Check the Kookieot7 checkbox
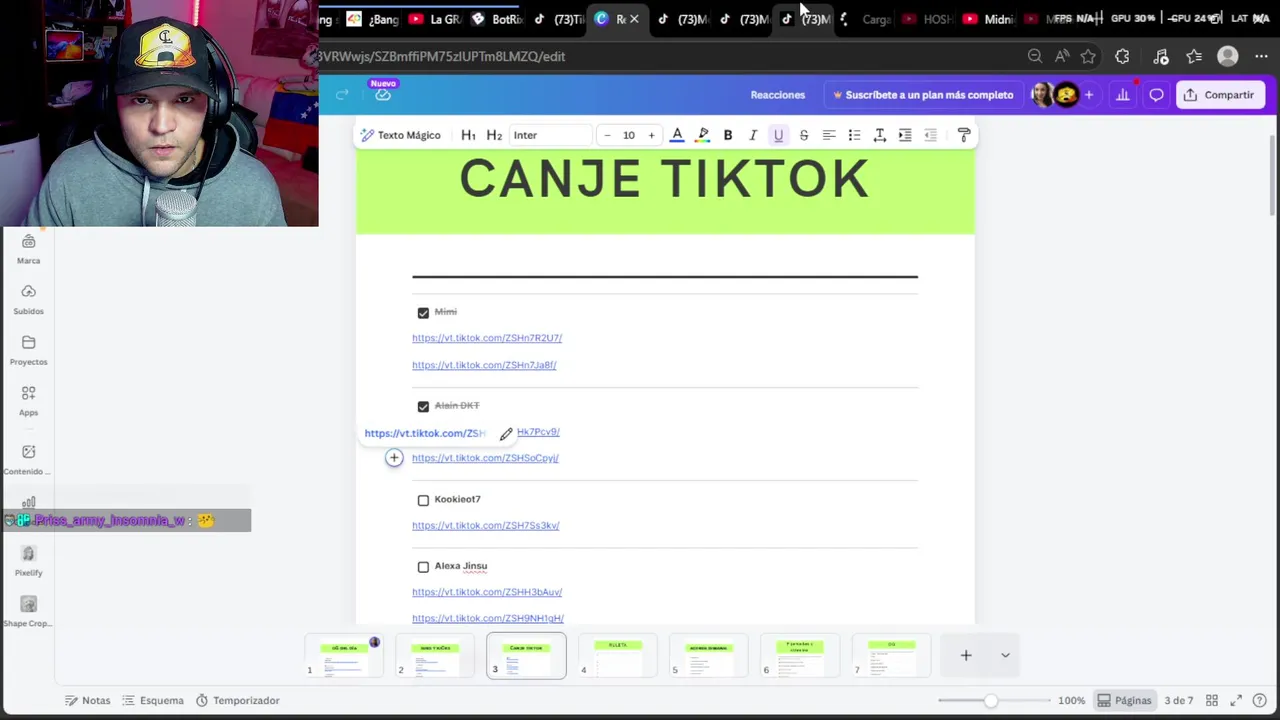Image resolution: width=1280 pixels, height=720 pixels. tap(423, 500)
